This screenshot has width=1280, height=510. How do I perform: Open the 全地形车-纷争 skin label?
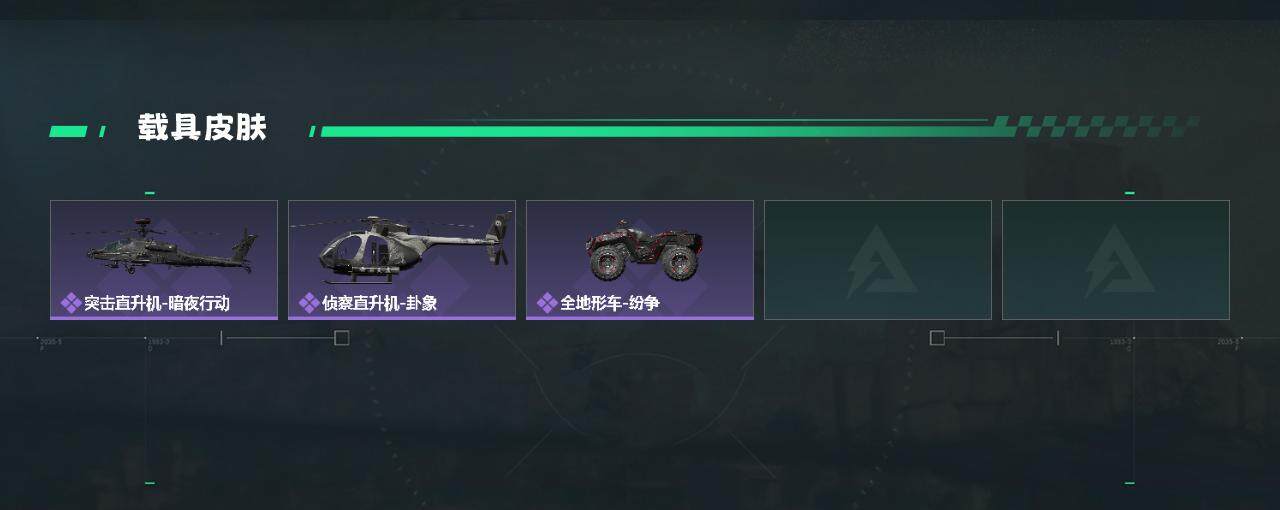[x=609, y=303]
